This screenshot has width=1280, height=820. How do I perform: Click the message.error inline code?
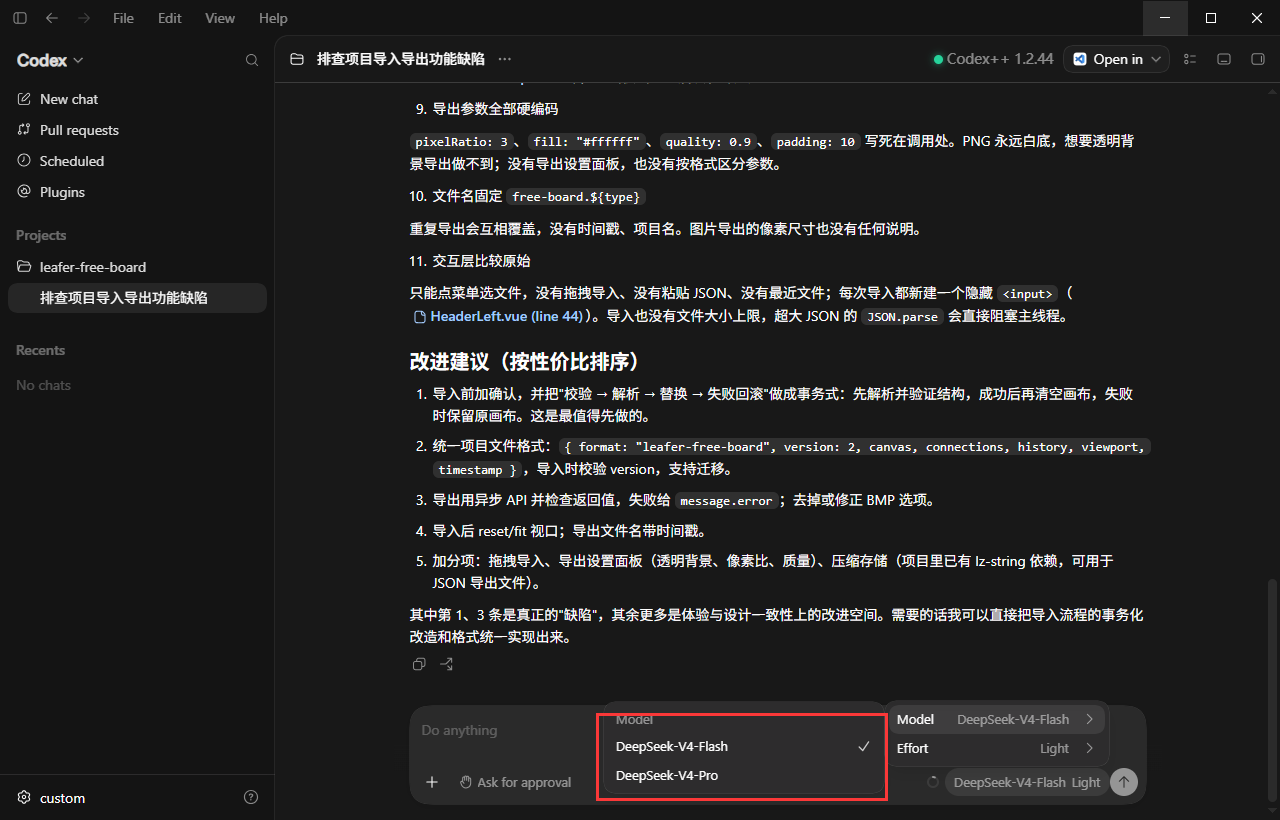[x=726, y=501]
